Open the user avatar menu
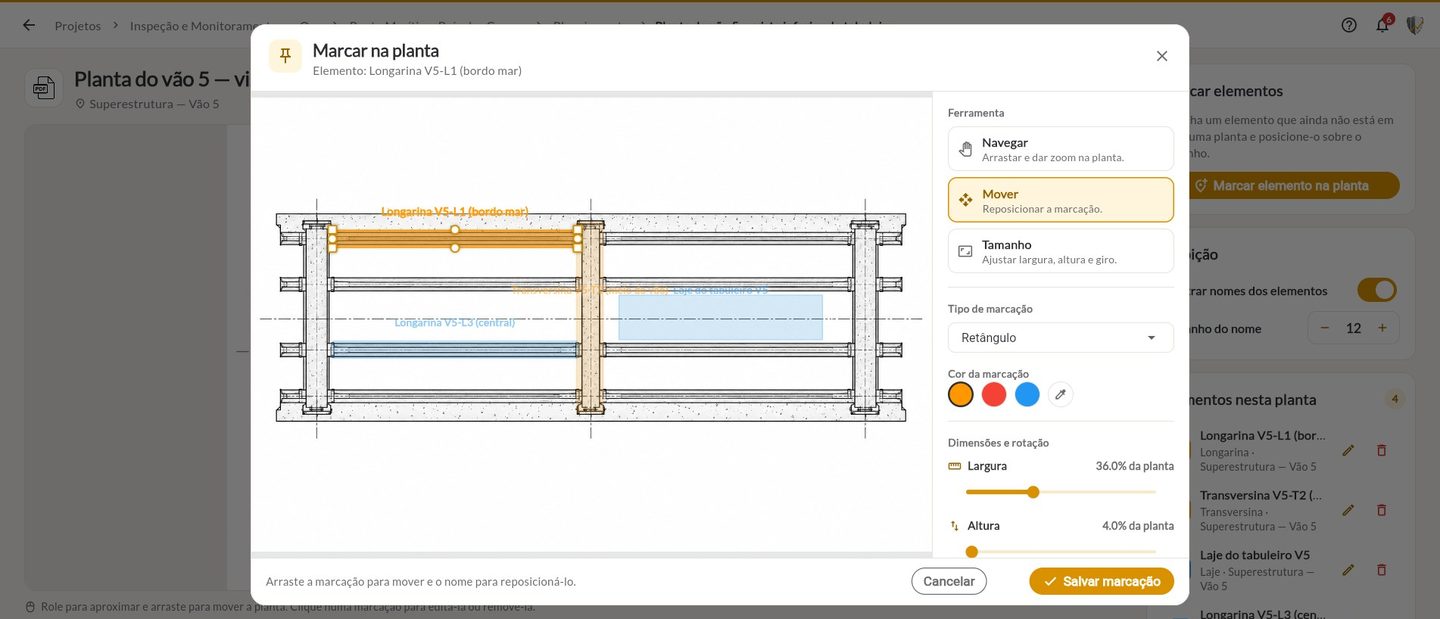 click(x=1415, y=25)
